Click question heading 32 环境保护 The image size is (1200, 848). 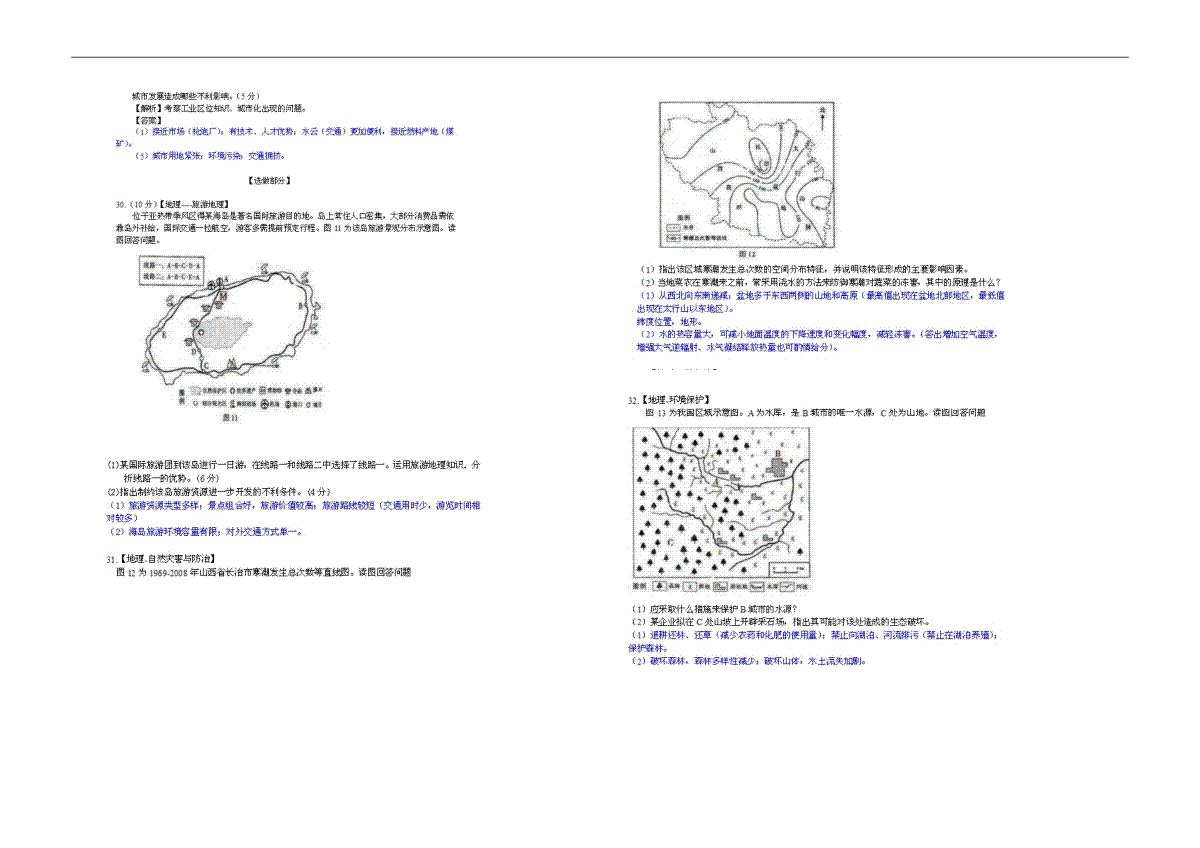point(670,399)
